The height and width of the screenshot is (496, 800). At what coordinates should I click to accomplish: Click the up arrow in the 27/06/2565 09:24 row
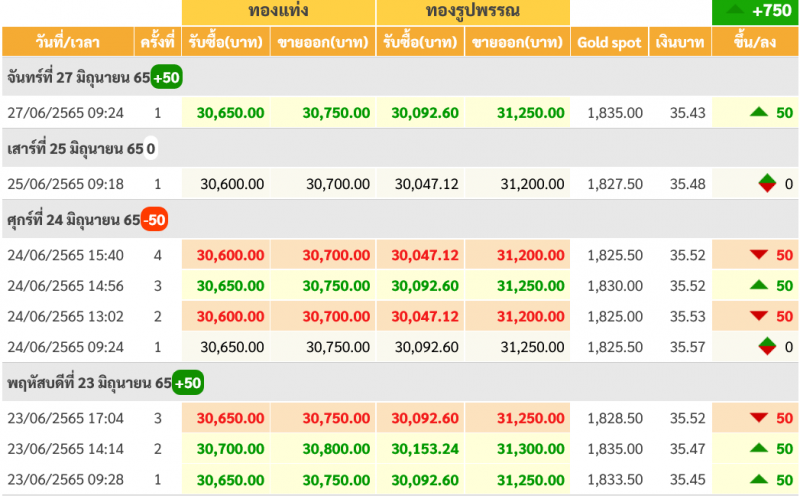pos(759,112)
